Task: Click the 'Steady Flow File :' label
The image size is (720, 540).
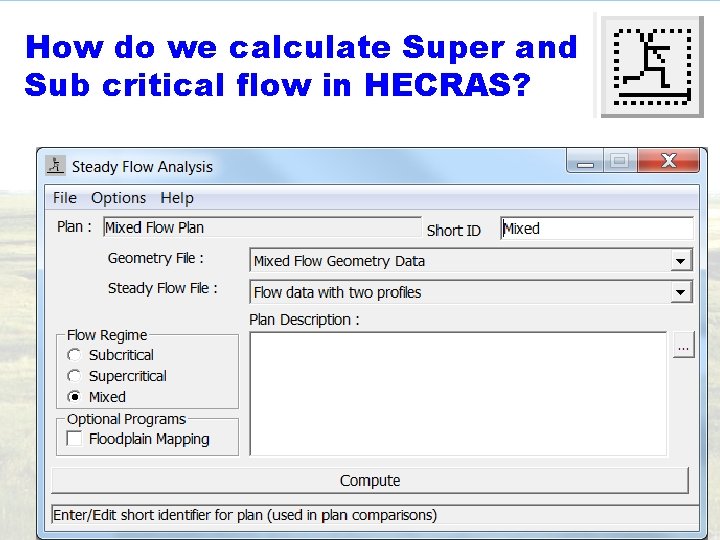Action: pyautogui.click(x=163, y=288)
